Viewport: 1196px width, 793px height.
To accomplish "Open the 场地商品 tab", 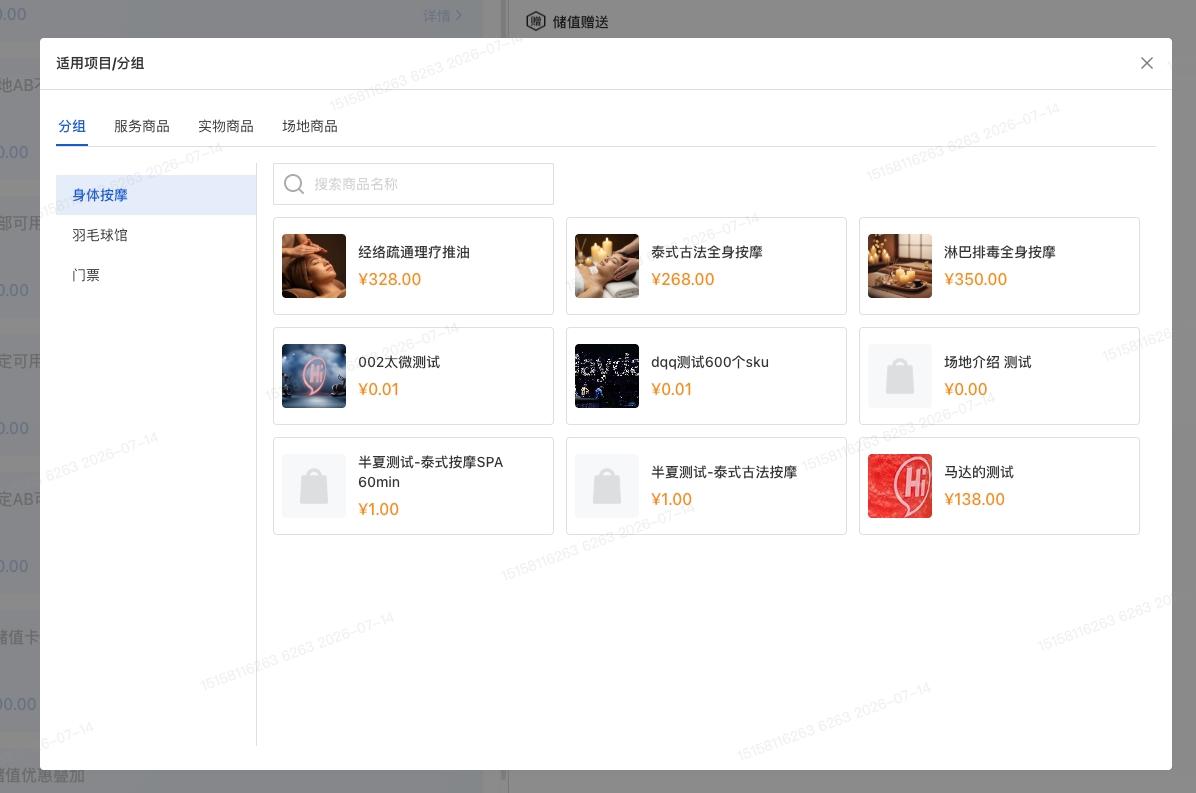I will (x=310, y=127).
